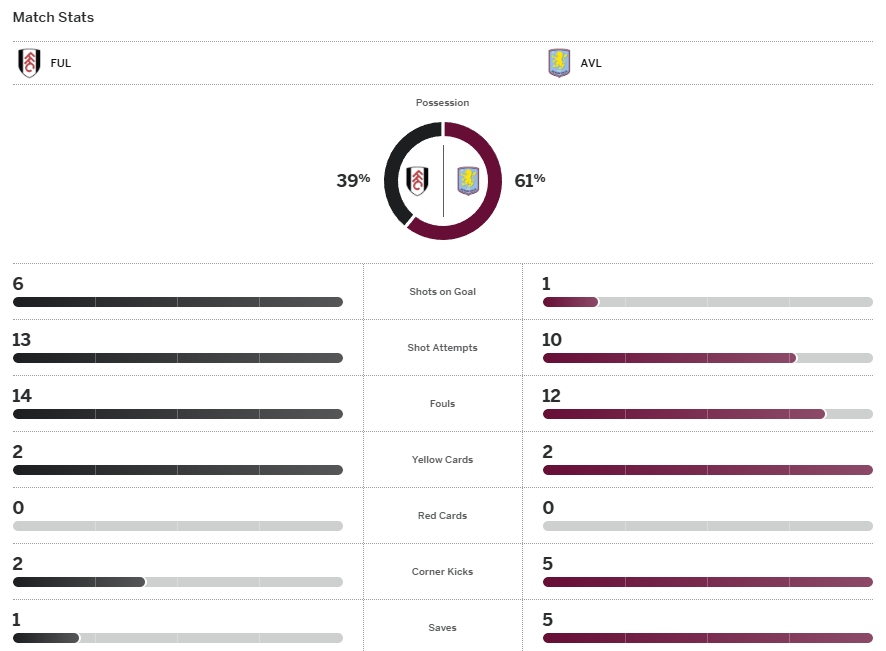Screen dimensions: 886x651
Task: Click the AVL team name link
Action: (x=591, y=63)
